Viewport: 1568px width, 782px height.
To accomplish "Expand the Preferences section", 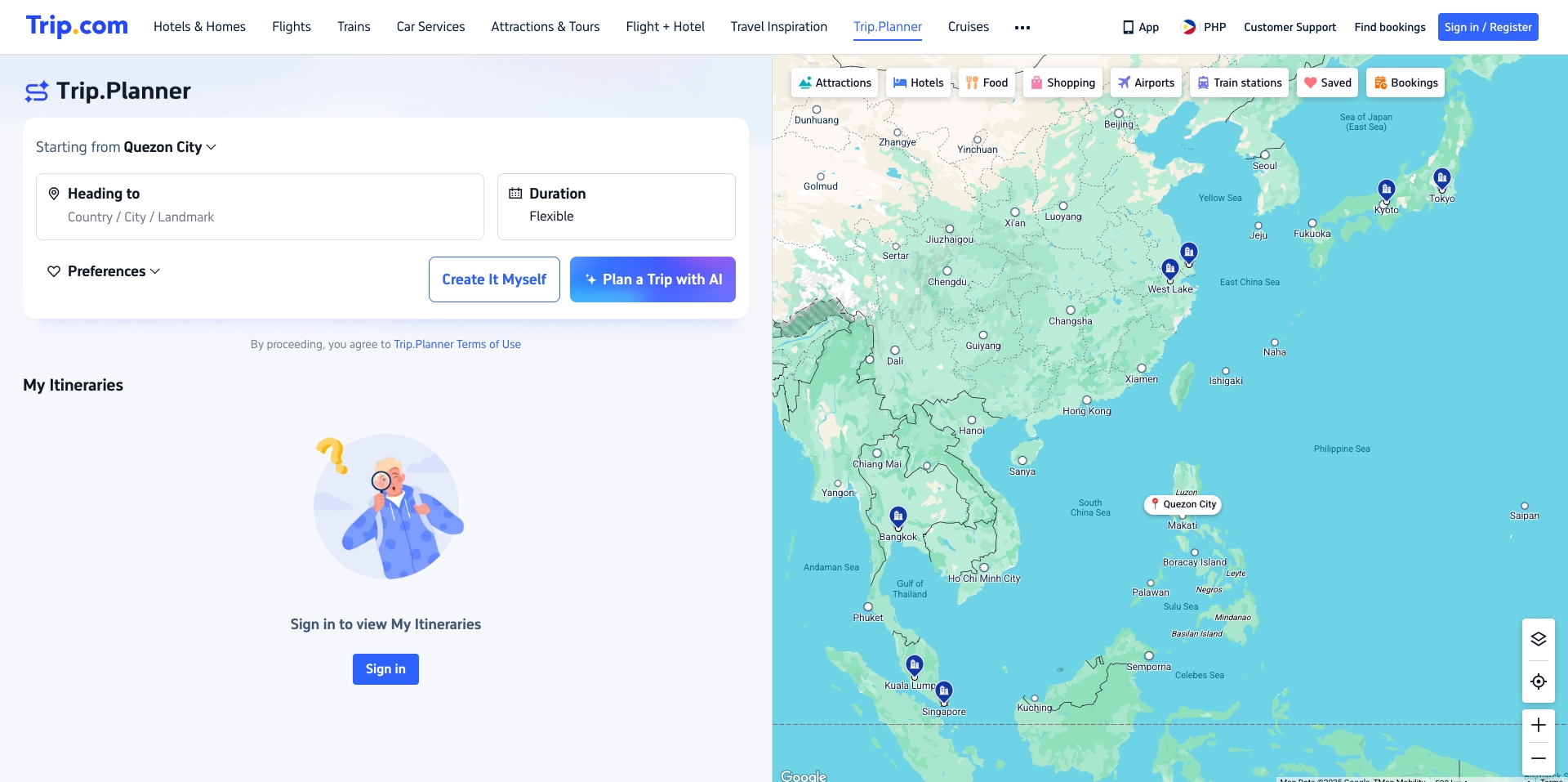I will coord(104,271).
